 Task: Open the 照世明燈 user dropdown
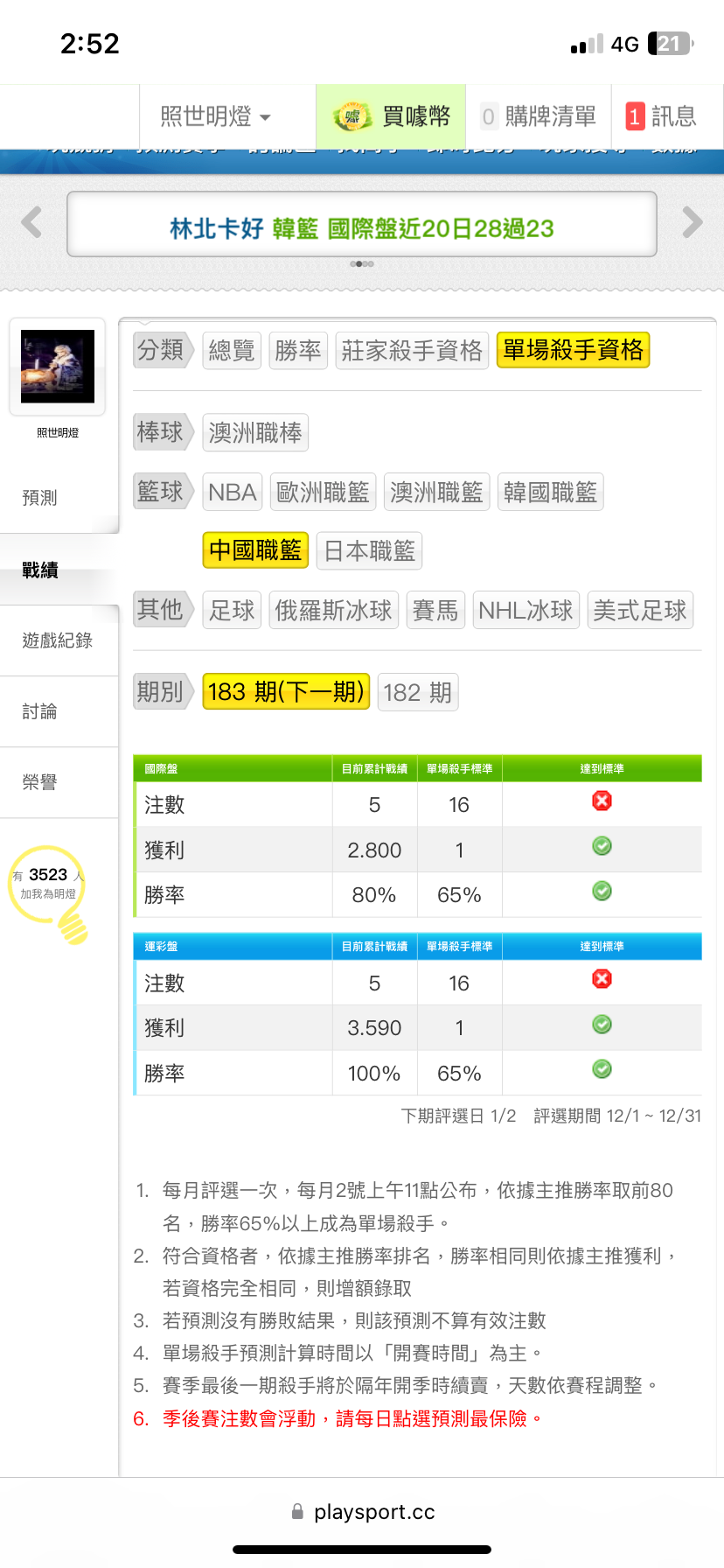[215, 116]
